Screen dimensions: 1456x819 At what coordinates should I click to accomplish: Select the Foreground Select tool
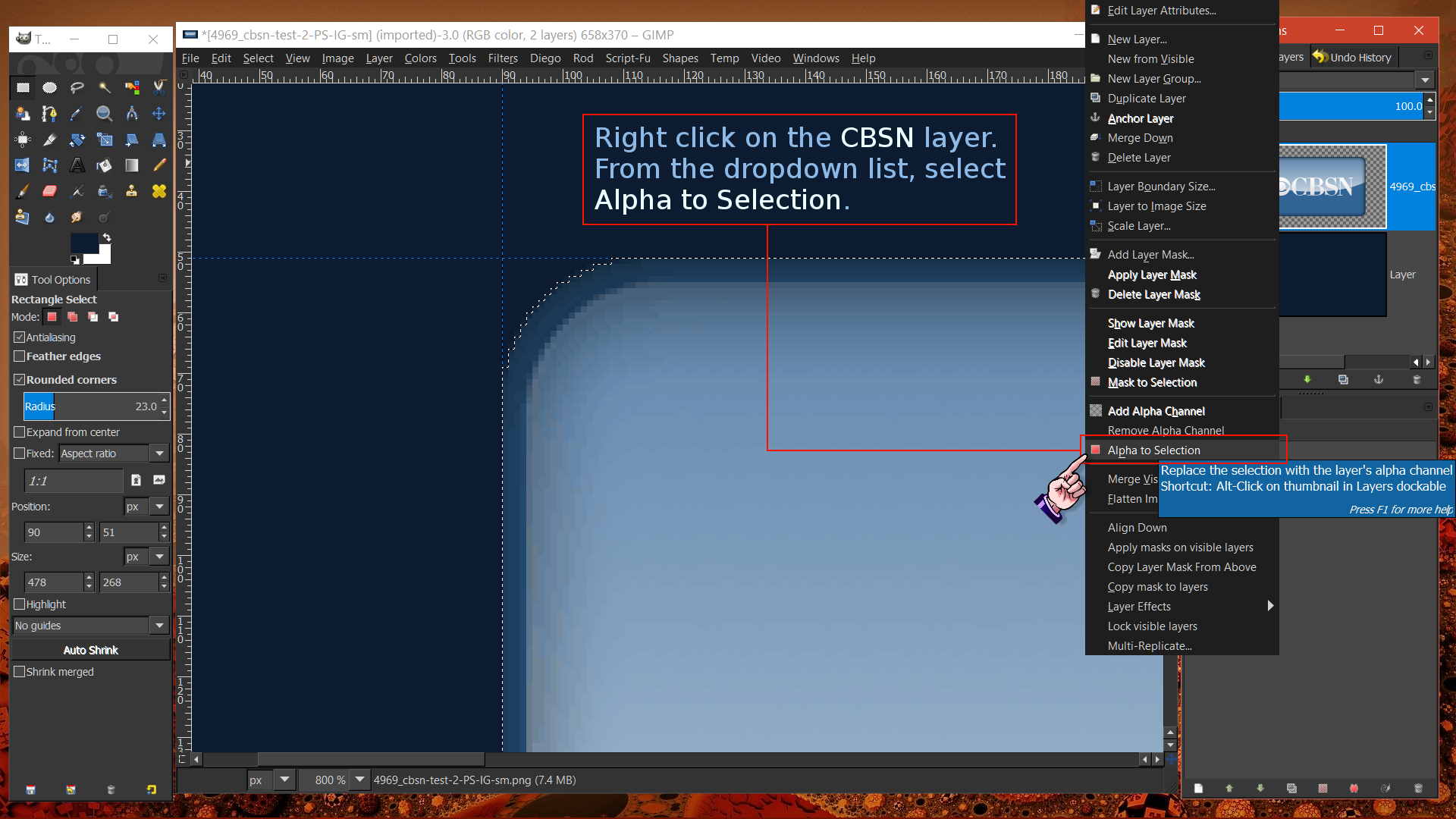pyautogui.click(x=23, y=114)
